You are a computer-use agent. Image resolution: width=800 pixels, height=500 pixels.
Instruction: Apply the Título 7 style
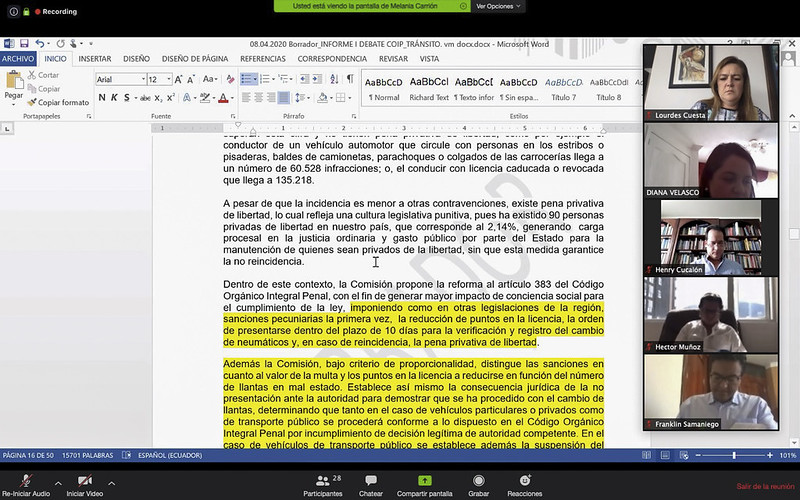563,89
